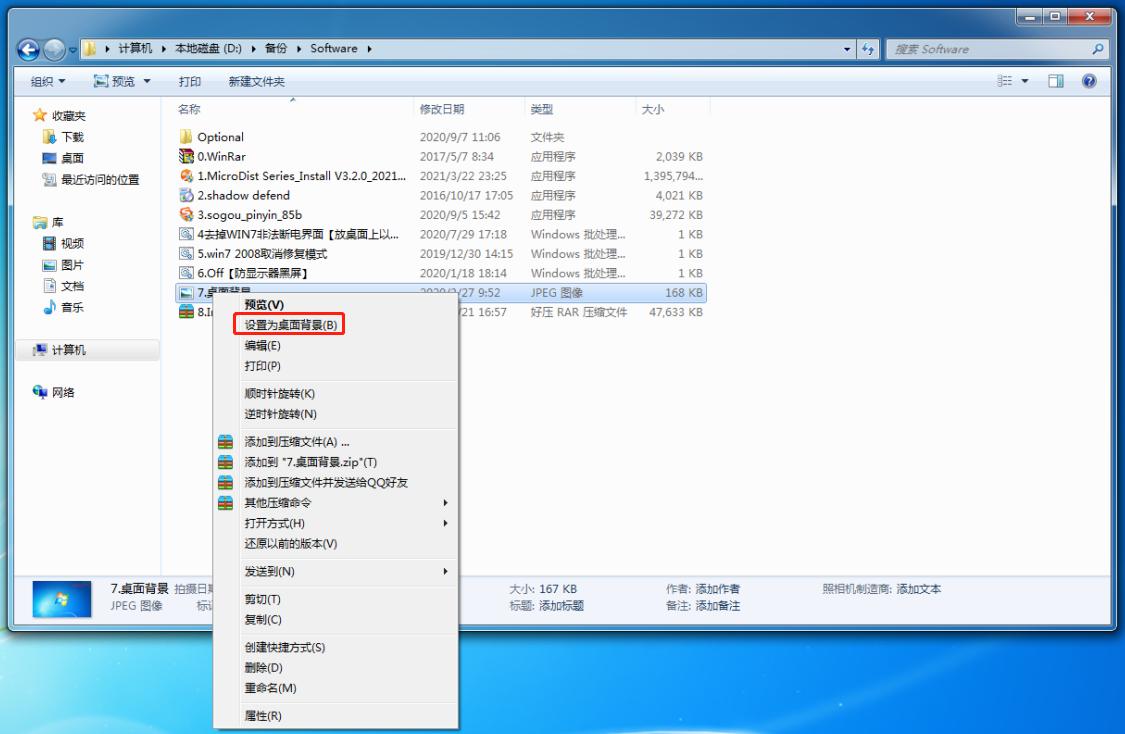
Task: Click the Back navigation arrow button
Action: (29, 49)
